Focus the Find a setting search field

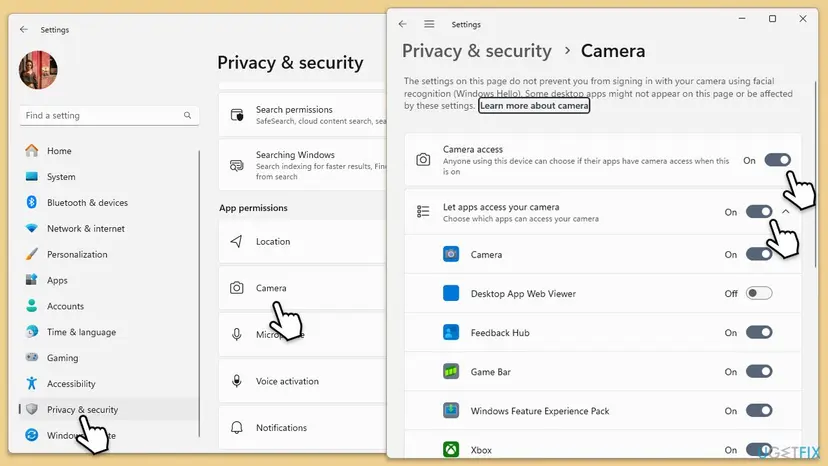tap(109, 115)
